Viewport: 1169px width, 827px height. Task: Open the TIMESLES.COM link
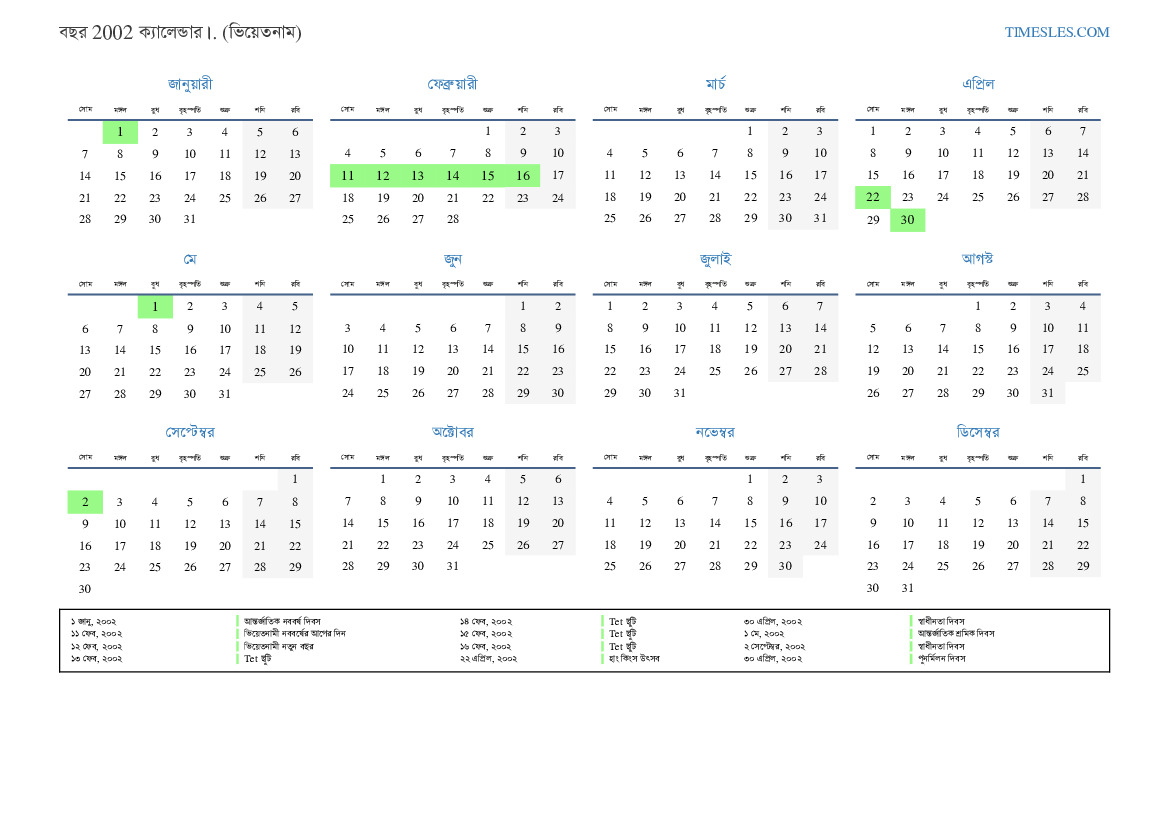coord(1056,32)
